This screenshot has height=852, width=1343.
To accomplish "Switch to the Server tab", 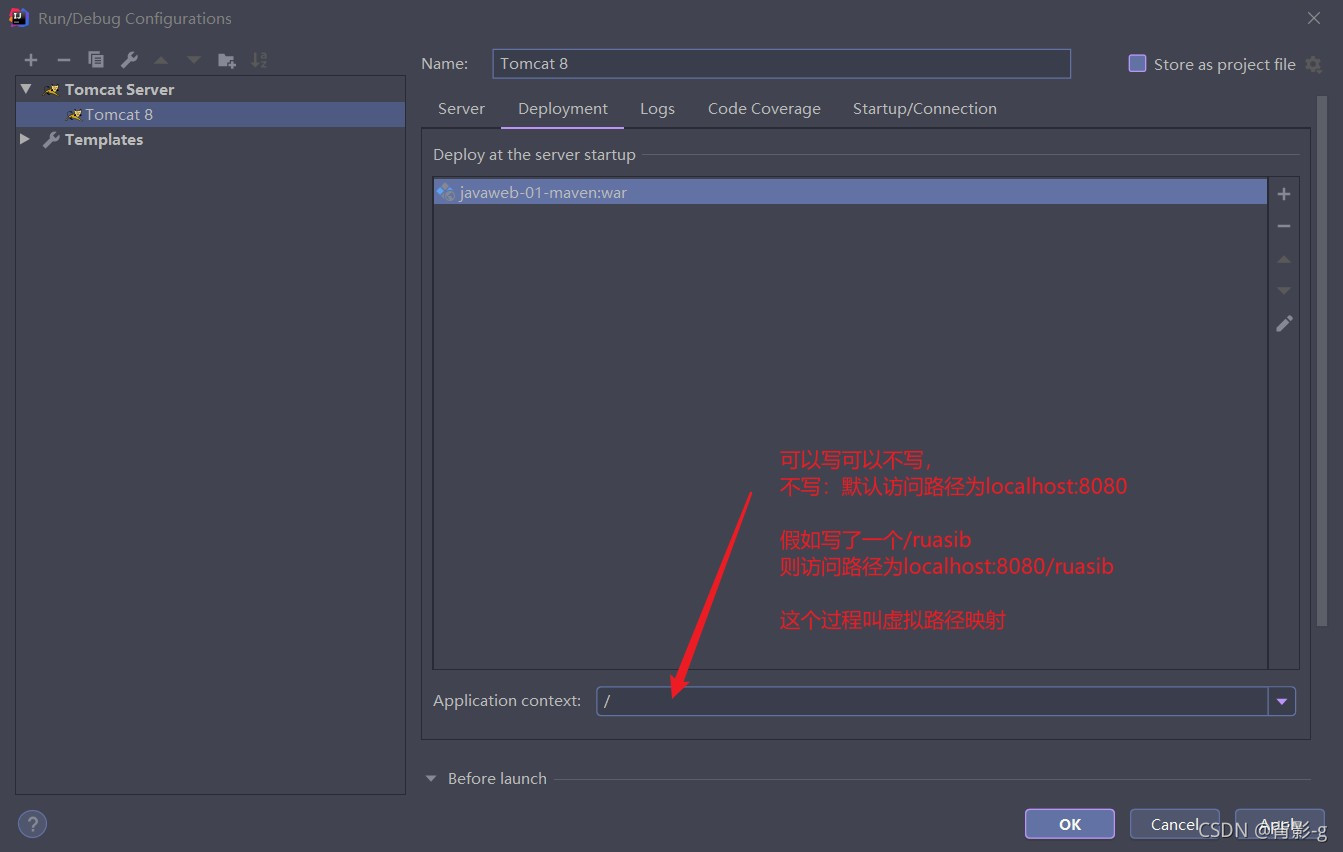I will [461, 109].
